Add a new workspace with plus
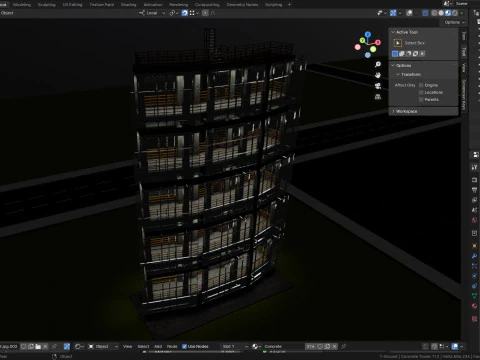 point(289,5)
